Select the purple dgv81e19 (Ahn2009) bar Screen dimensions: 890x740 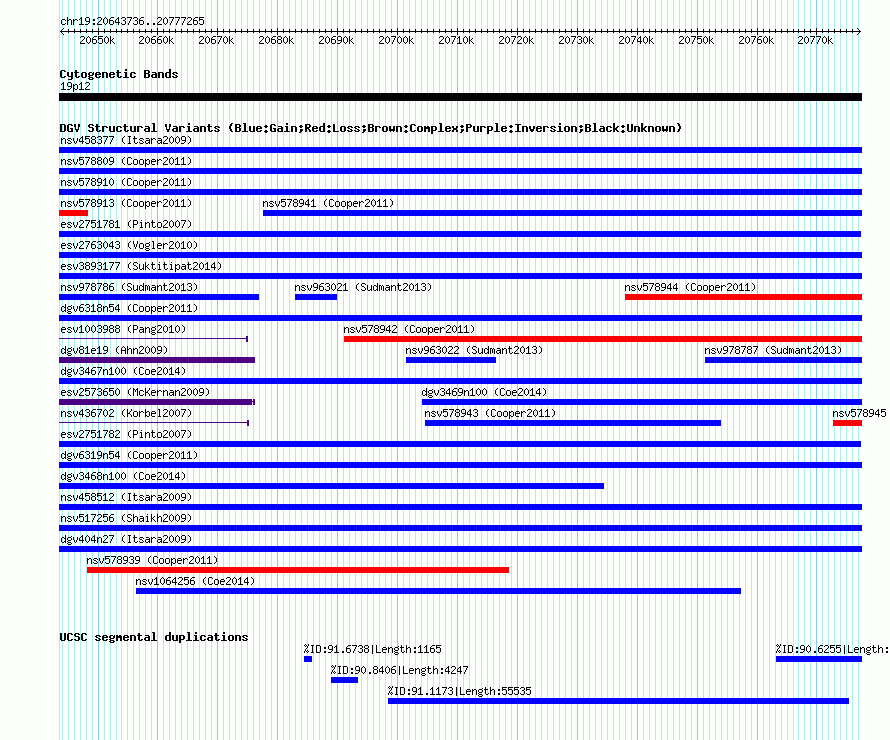tap(157, 360)
